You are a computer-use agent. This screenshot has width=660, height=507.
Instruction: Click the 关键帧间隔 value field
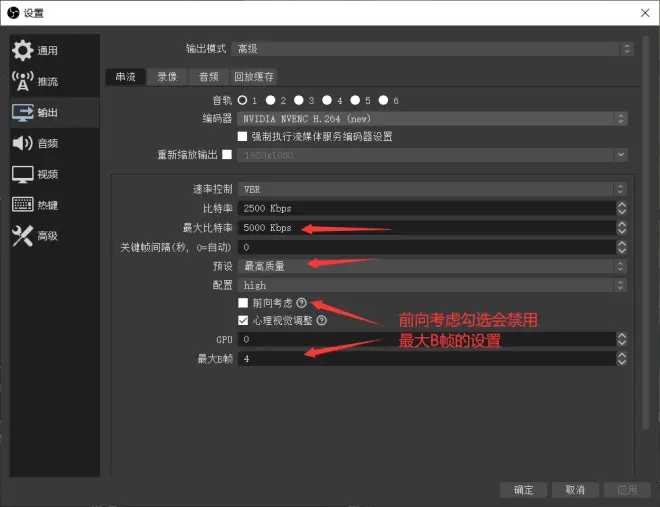click(x=427, y=247)
